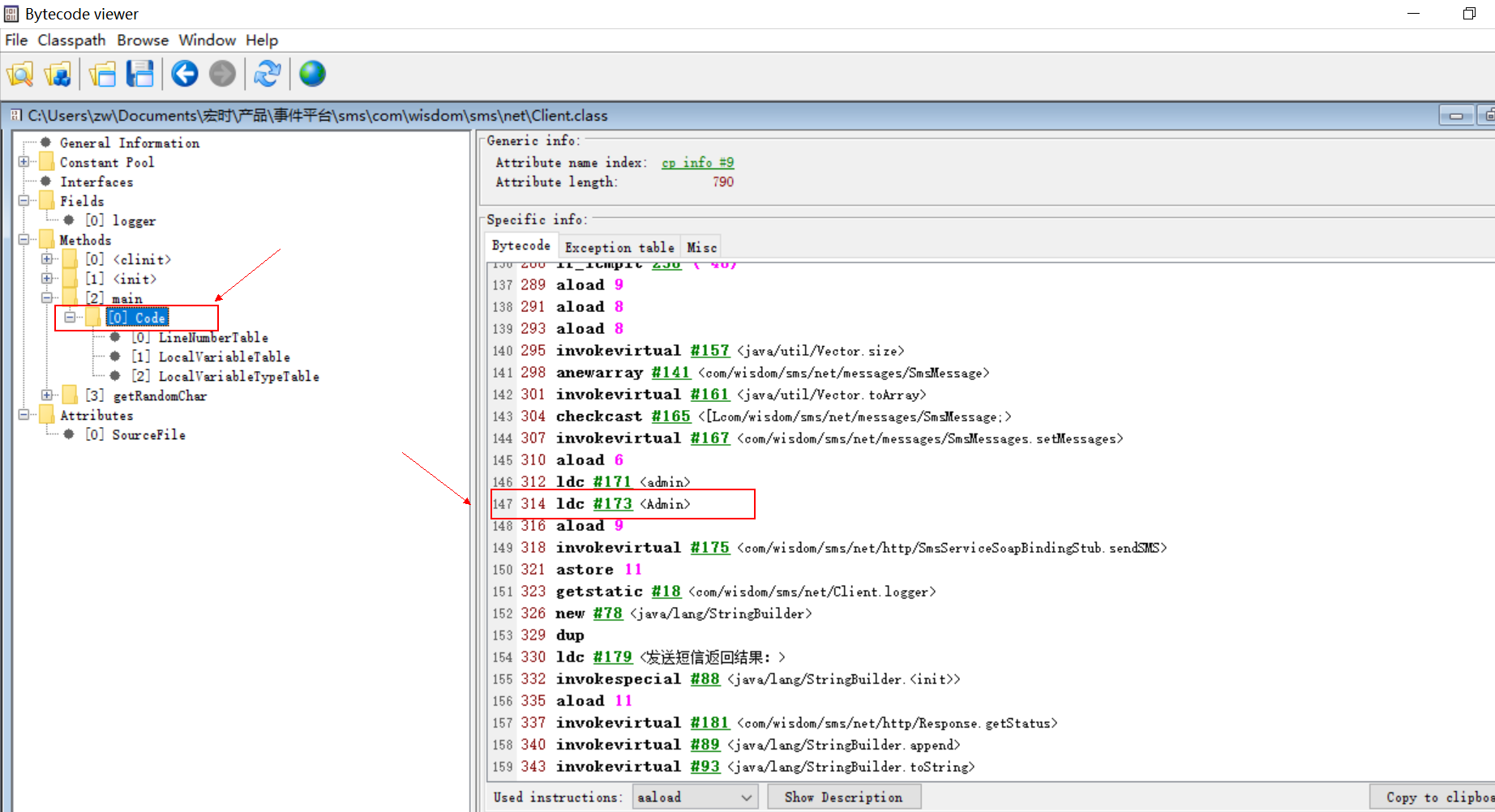Viewport: 1495px width, 812px height.
Task: Select the [0] Code tree item
Action: [138, 318]
